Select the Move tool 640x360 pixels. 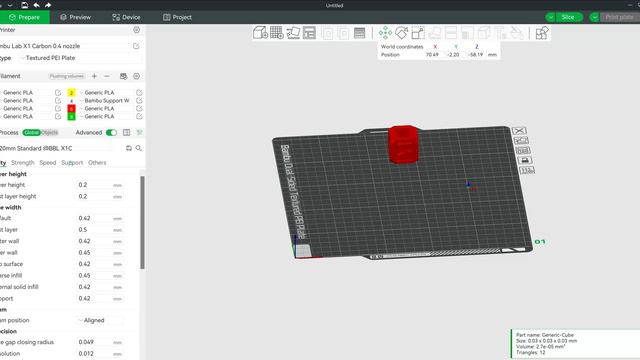[x=385, y=33]
